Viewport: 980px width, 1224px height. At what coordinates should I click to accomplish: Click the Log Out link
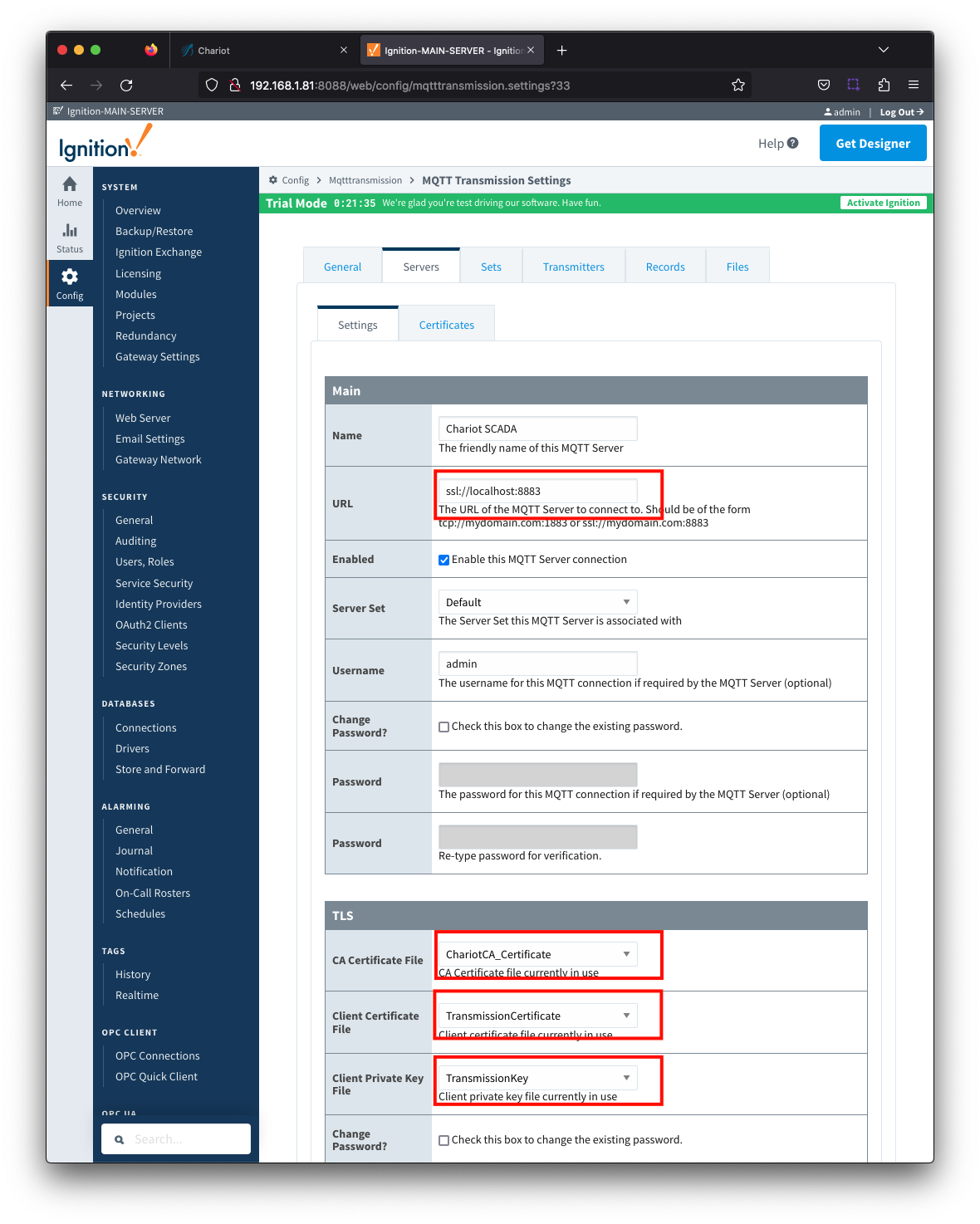[x=902, y=112]
